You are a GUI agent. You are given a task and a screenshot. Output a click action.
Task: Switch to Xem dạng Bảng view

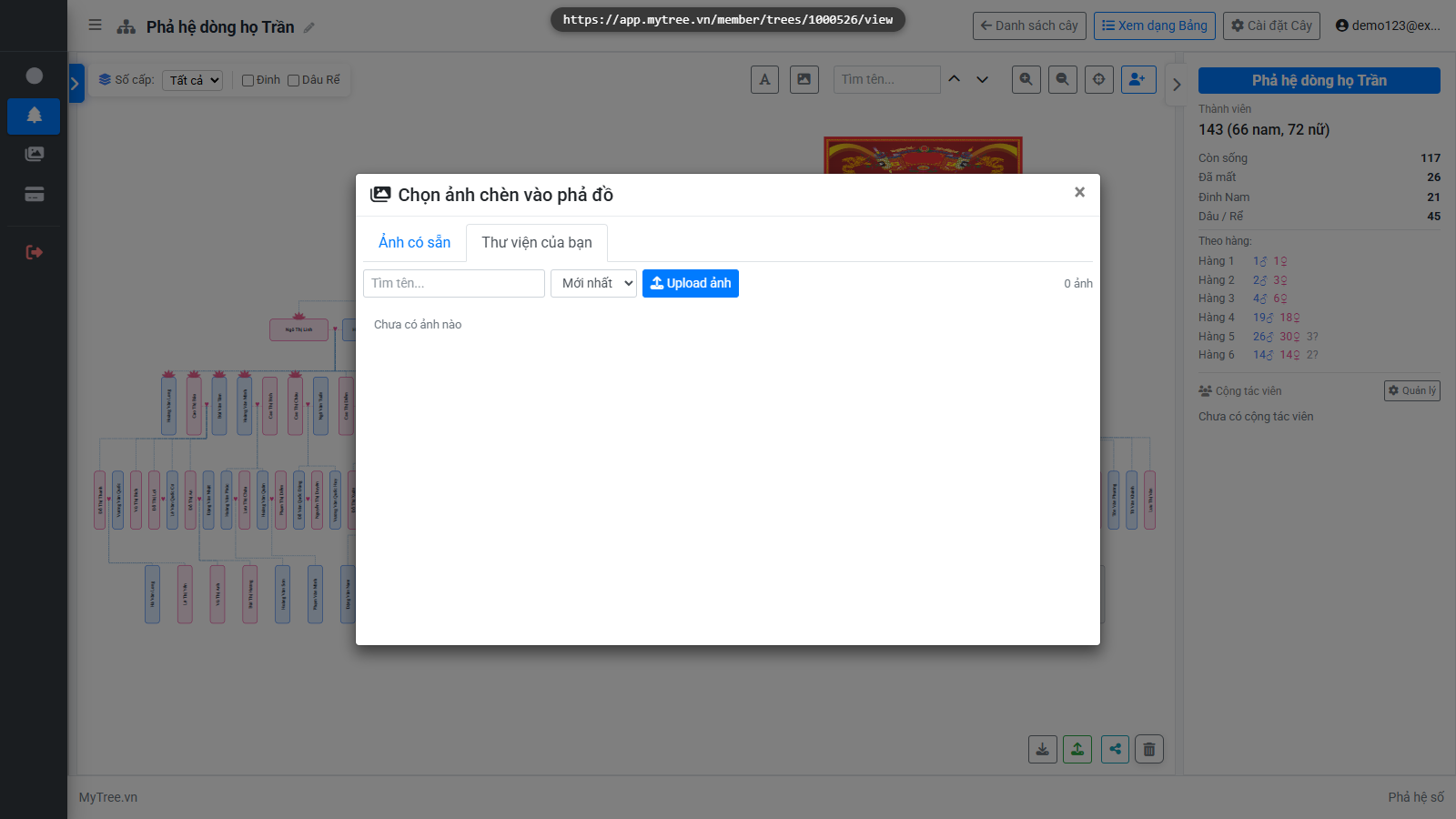click(x=1155, y=25)
